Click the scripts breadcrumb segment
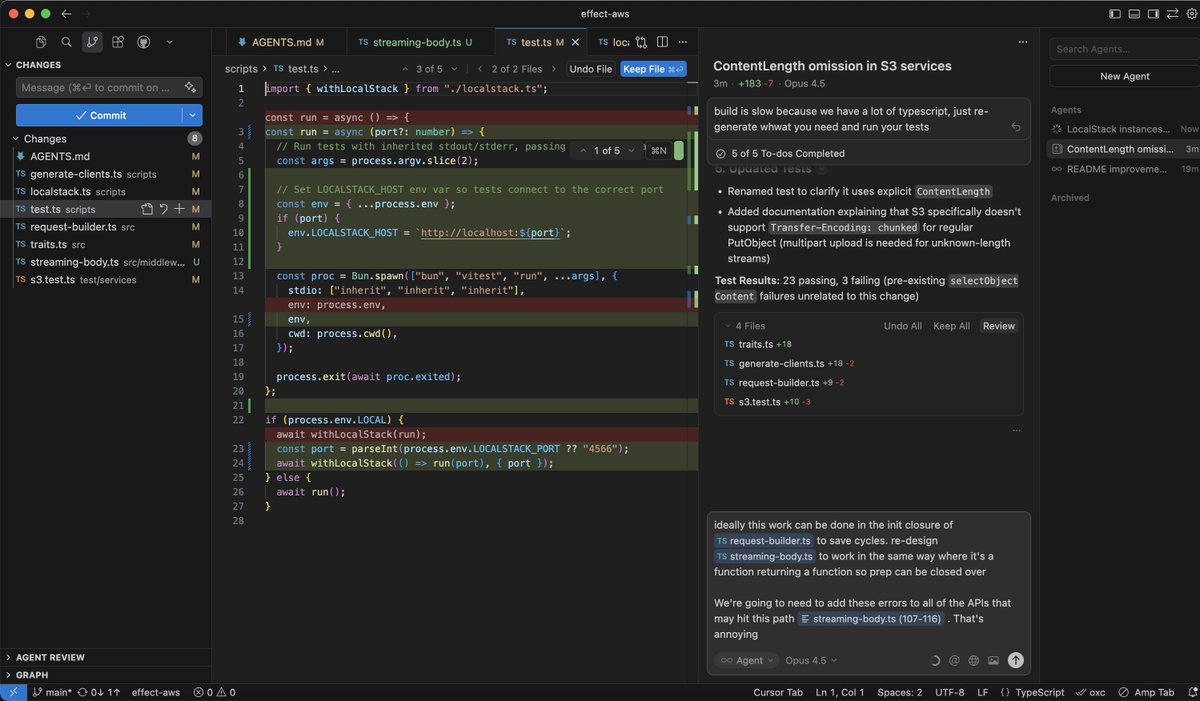 click(241, 69)
